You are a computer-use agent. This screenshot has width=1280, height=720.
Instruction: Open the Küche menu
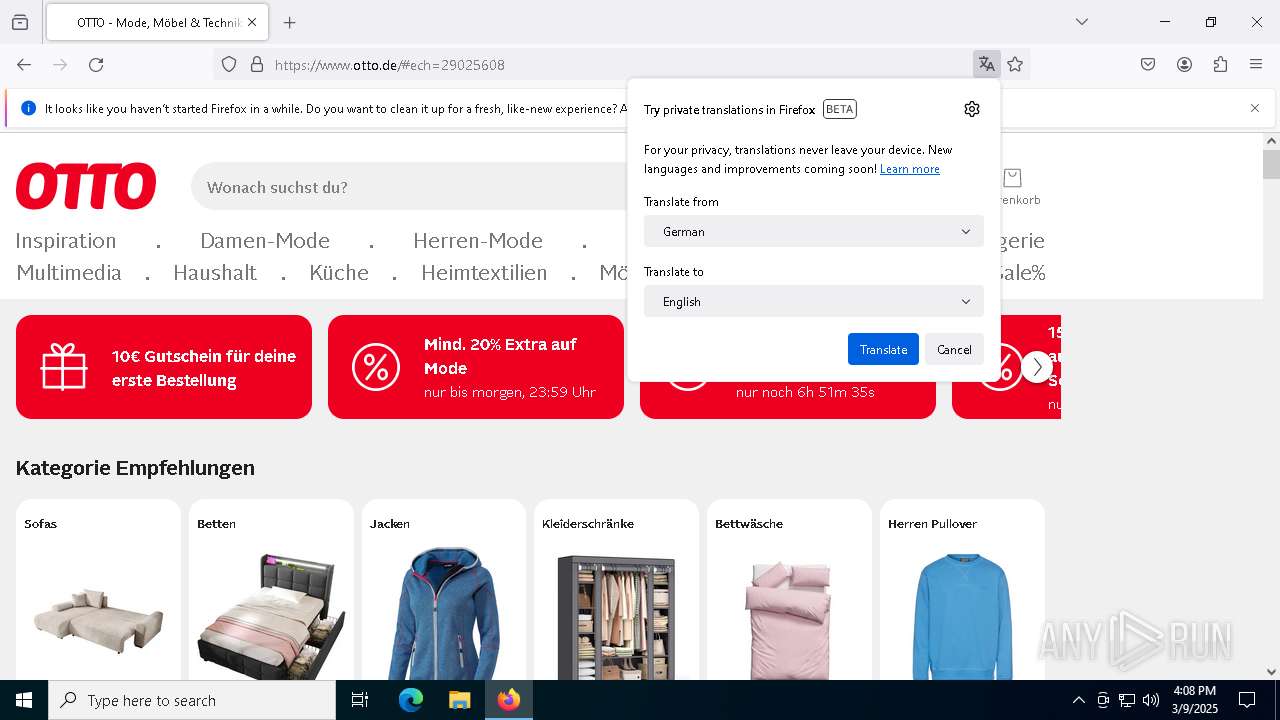(x=339, y=273)
